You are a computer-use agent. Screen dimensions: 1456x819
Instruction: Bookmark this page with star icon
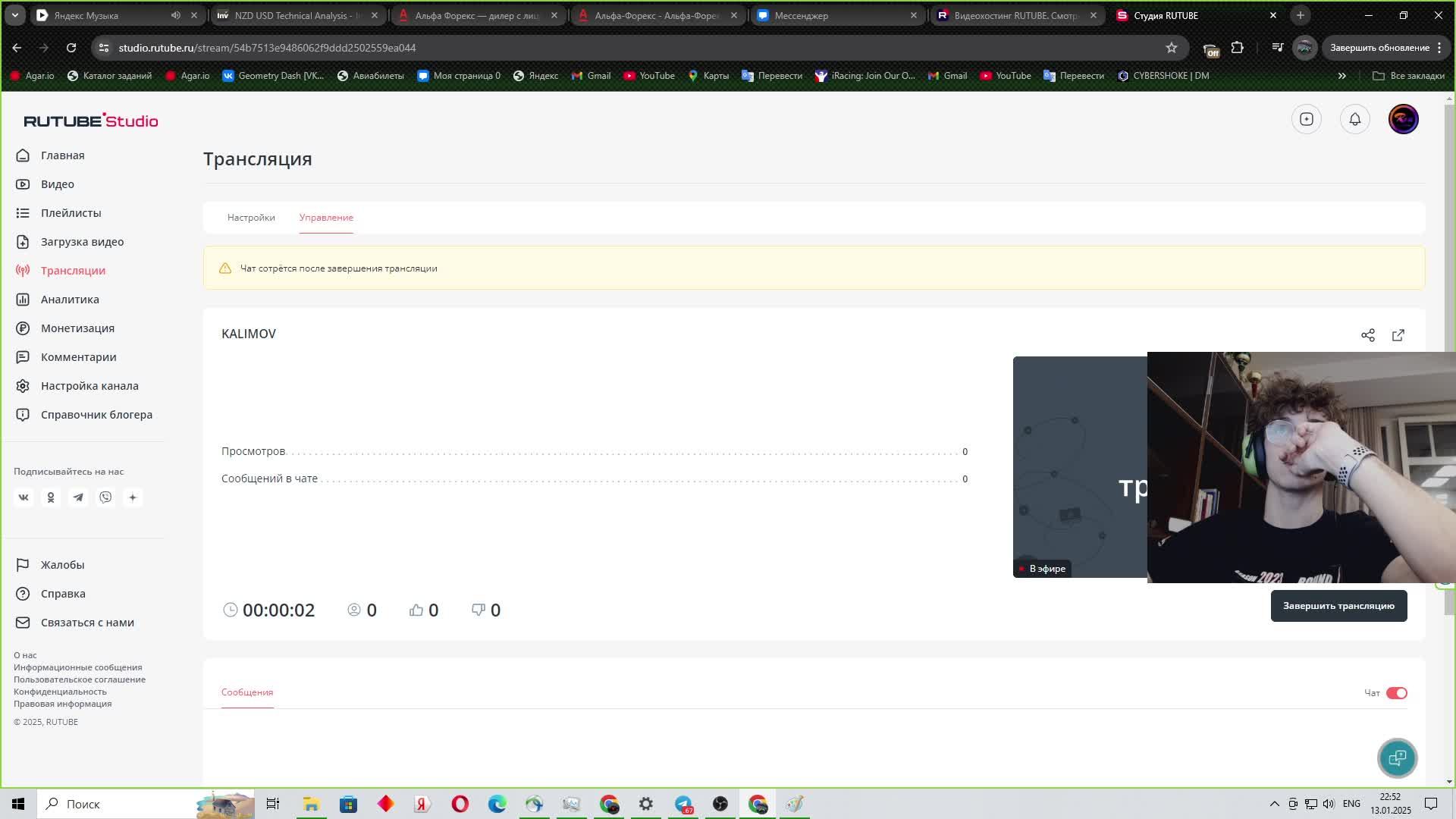click(x=1172, y=48)
